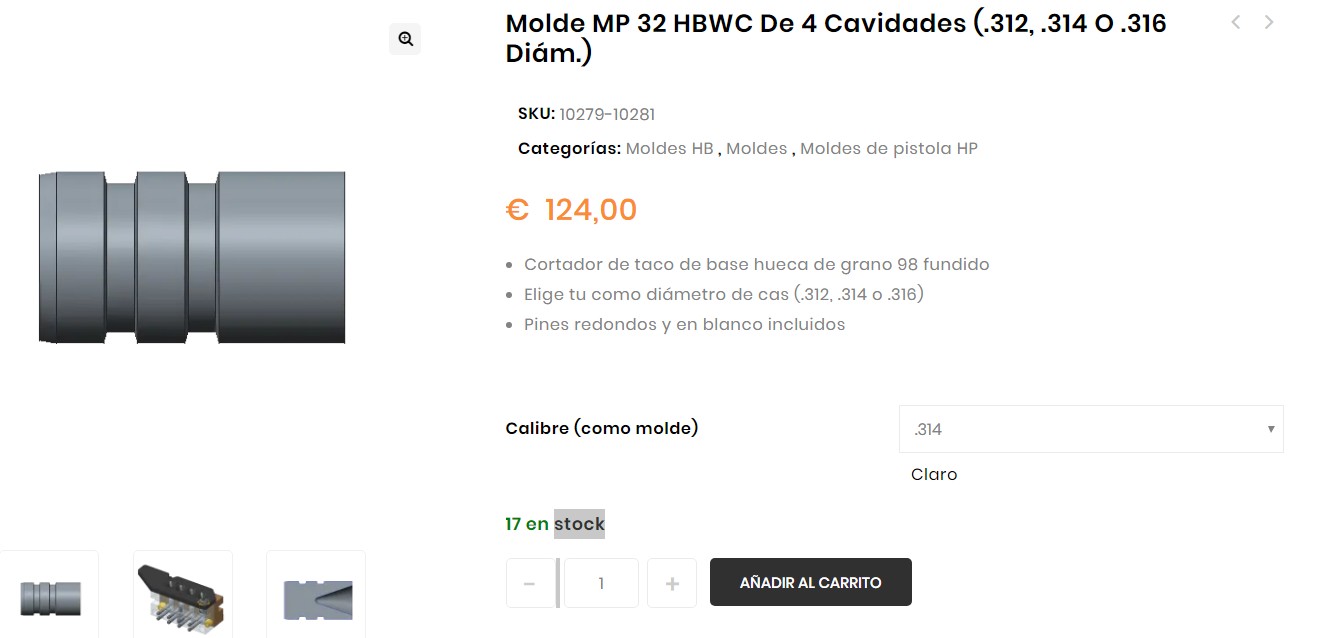Viewport: 1330px width, 638px height.
Task: Go to next product with right chevron
Action: pos(1269,22)
